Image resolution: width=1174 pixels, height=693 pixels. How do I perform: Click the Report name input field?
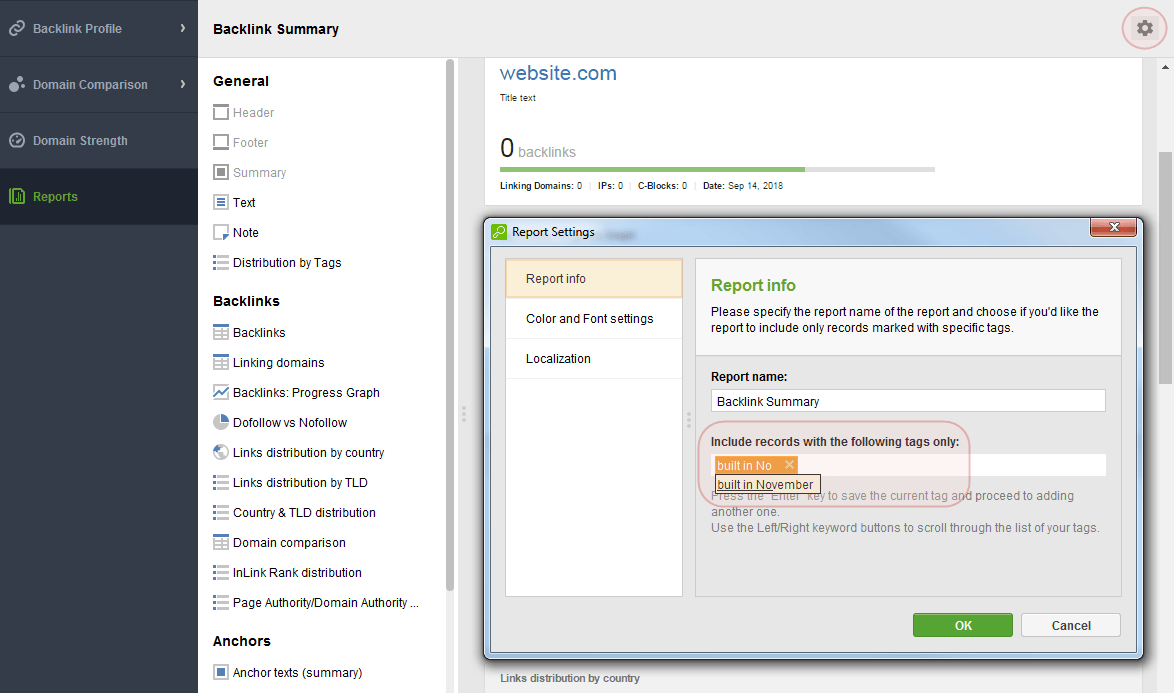[x=907, y=401]
